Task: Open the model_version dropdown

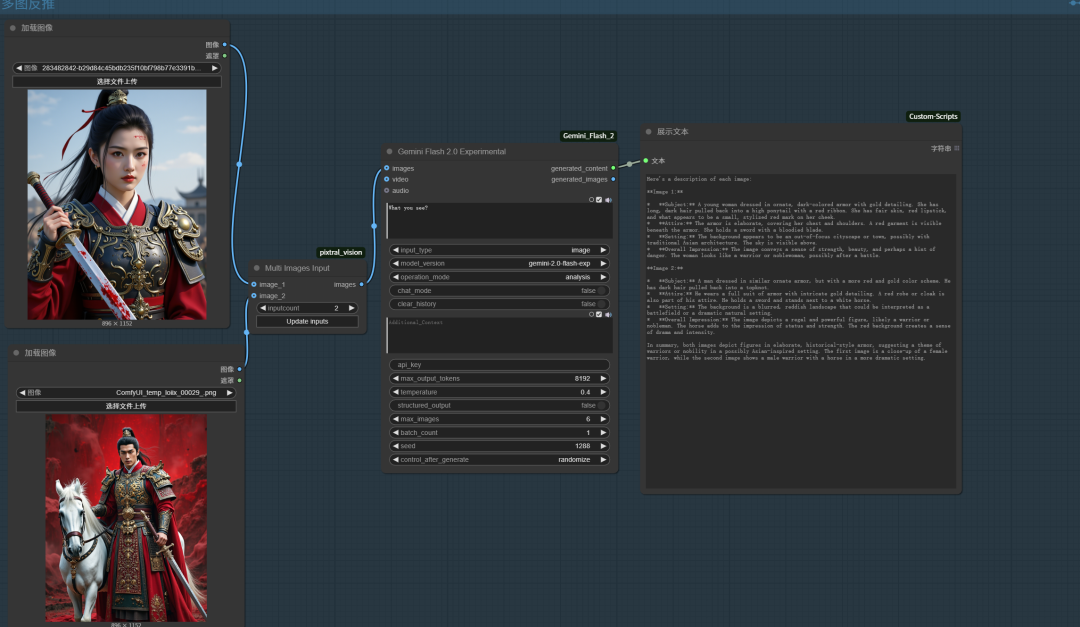Action: (498, 263)
